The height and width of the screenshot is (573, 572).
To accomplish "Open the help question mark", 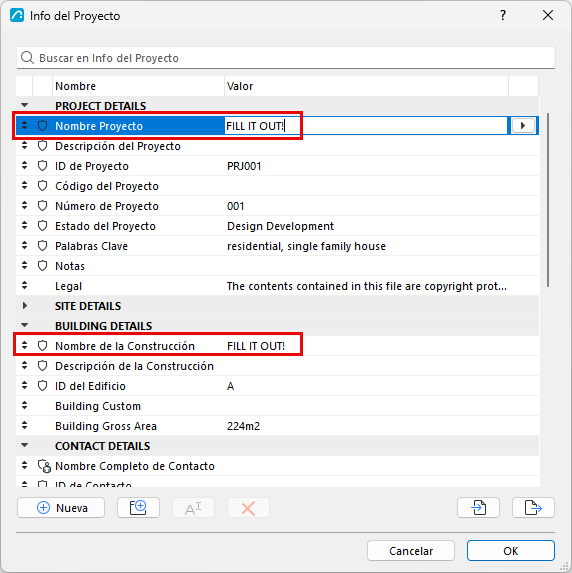I will 503,15.
